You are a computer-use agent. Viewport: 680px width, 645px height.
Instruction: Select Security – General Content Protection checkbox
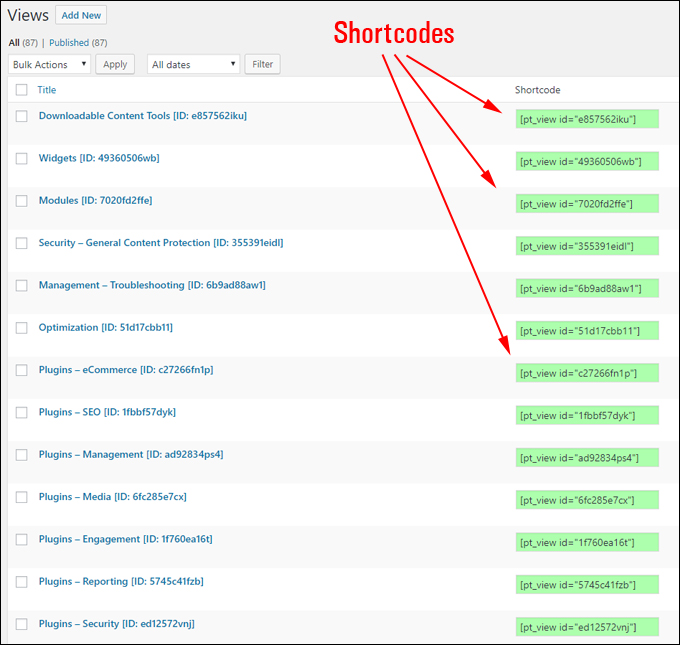click(21, 243)
